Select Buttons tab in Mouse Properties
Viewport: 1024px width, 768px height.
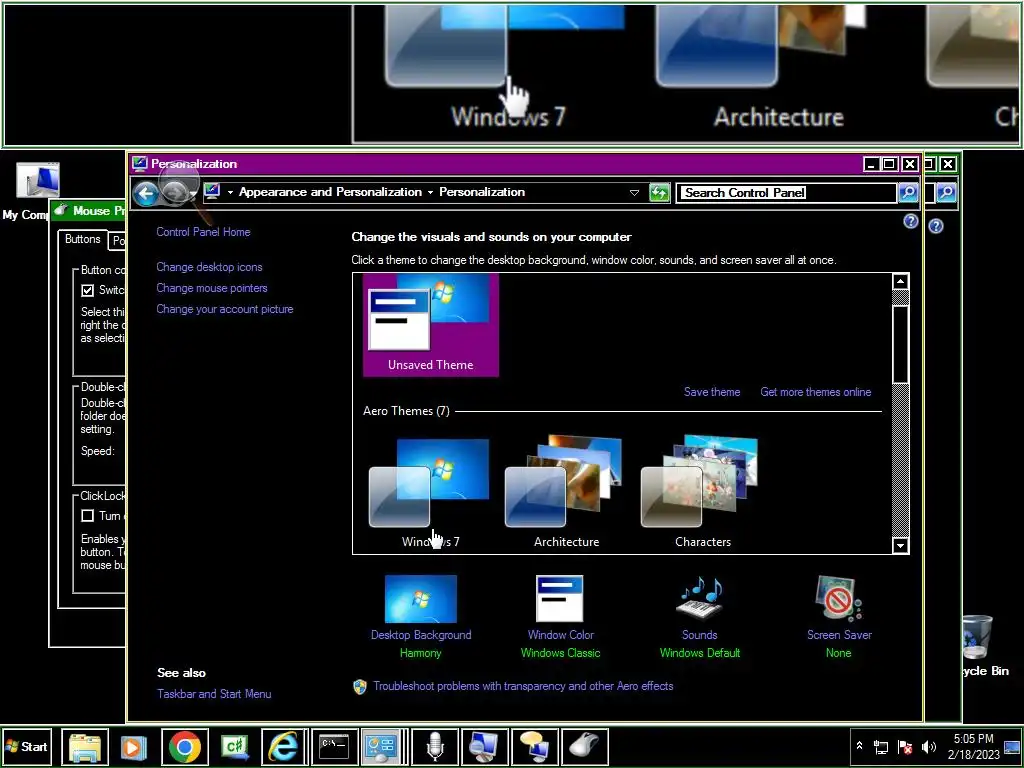coord(82,239)
